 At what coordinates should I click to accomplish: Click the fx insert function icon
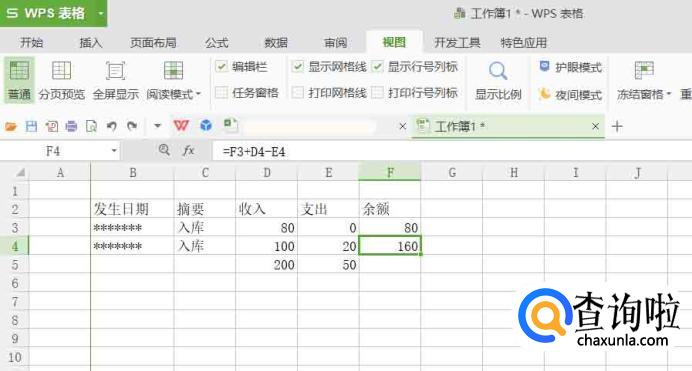[x=188, y=151]
